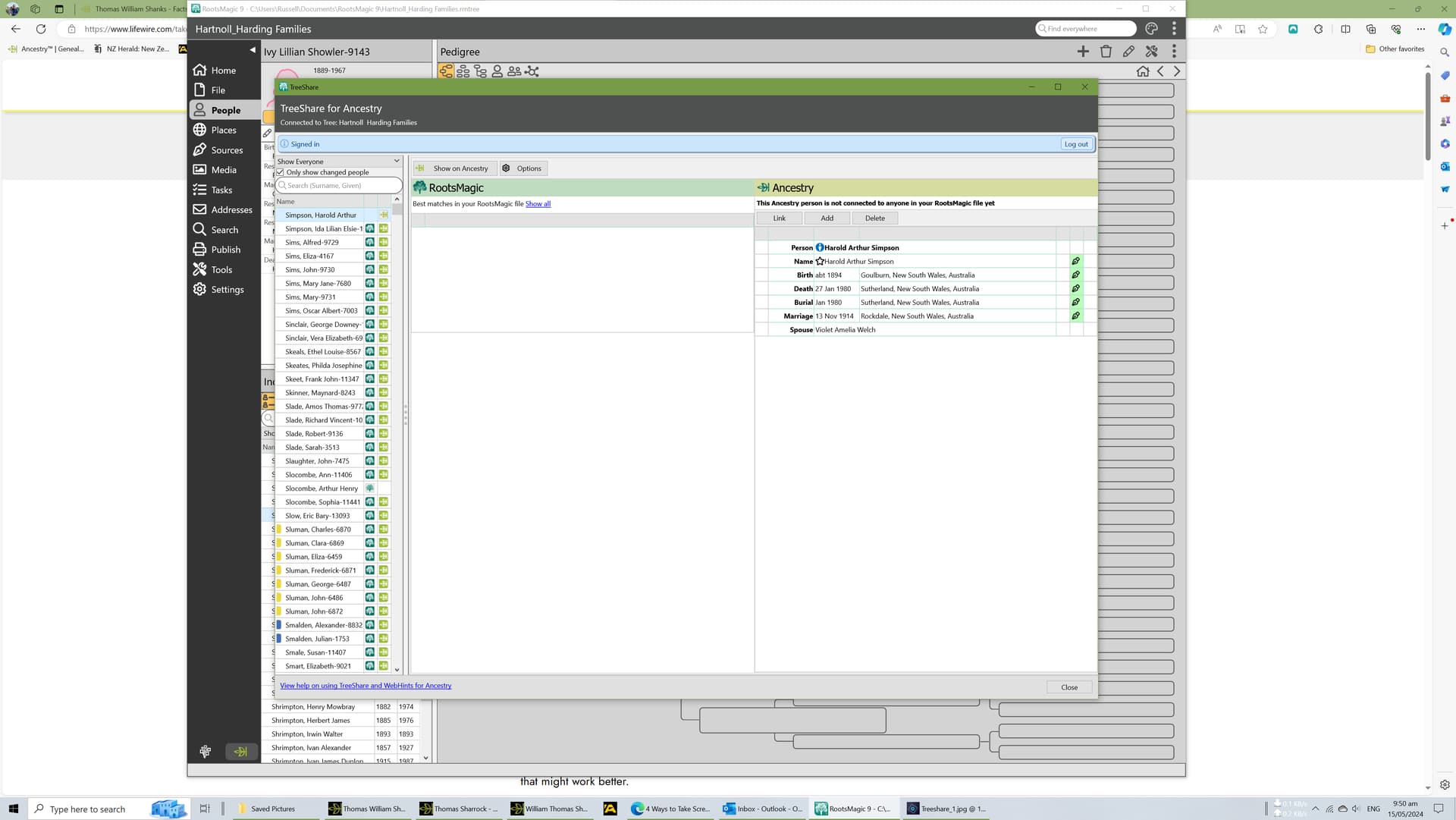This screenshot has height=820, width=1456.
Task: Open the tools wrench icon in Pedigree toolbar
Action: (1151, 52)
